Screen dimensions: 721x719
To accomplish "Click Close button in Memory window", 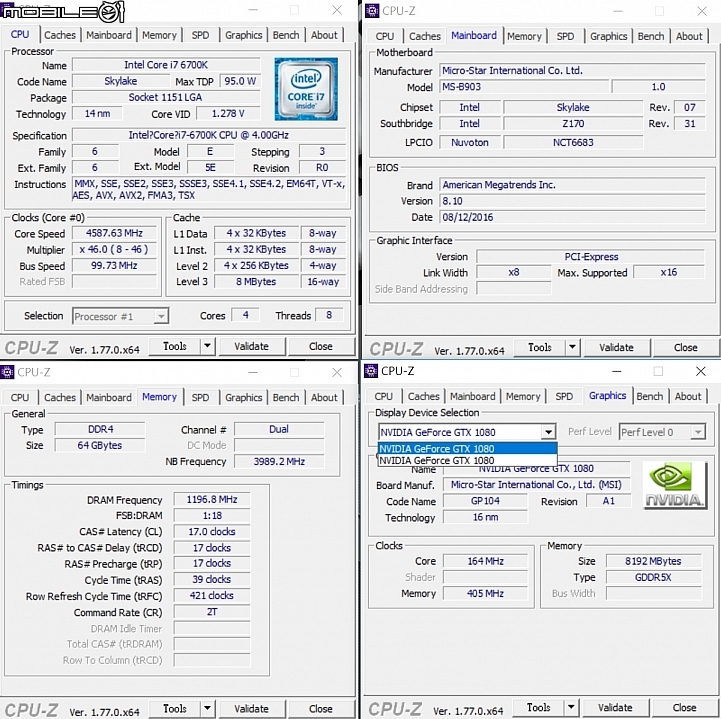I will [320, 709].
